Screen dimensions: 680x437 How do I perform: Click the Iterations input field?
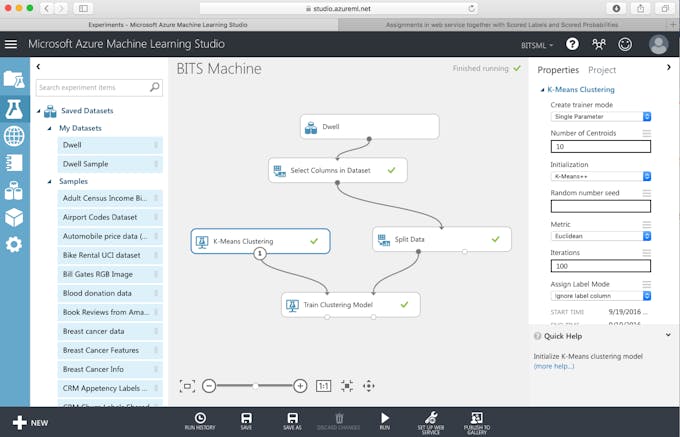point(601,266)
